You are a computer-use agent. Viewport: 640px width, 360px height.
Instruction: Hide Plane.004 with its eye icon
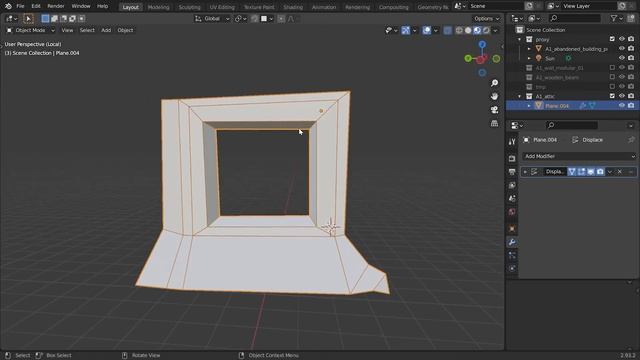(621, 106)
